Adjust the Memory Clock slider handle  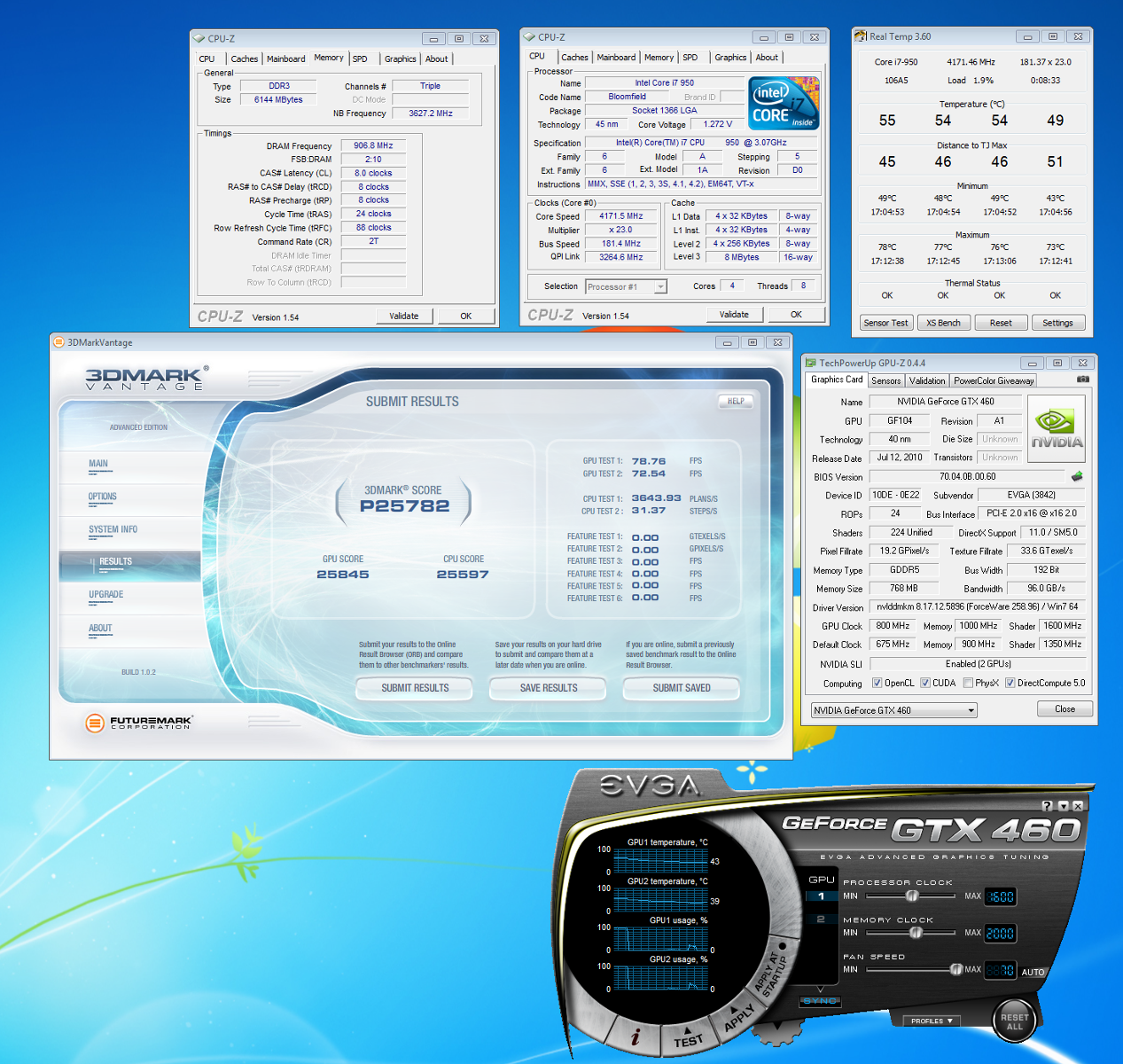click(916, 933)
